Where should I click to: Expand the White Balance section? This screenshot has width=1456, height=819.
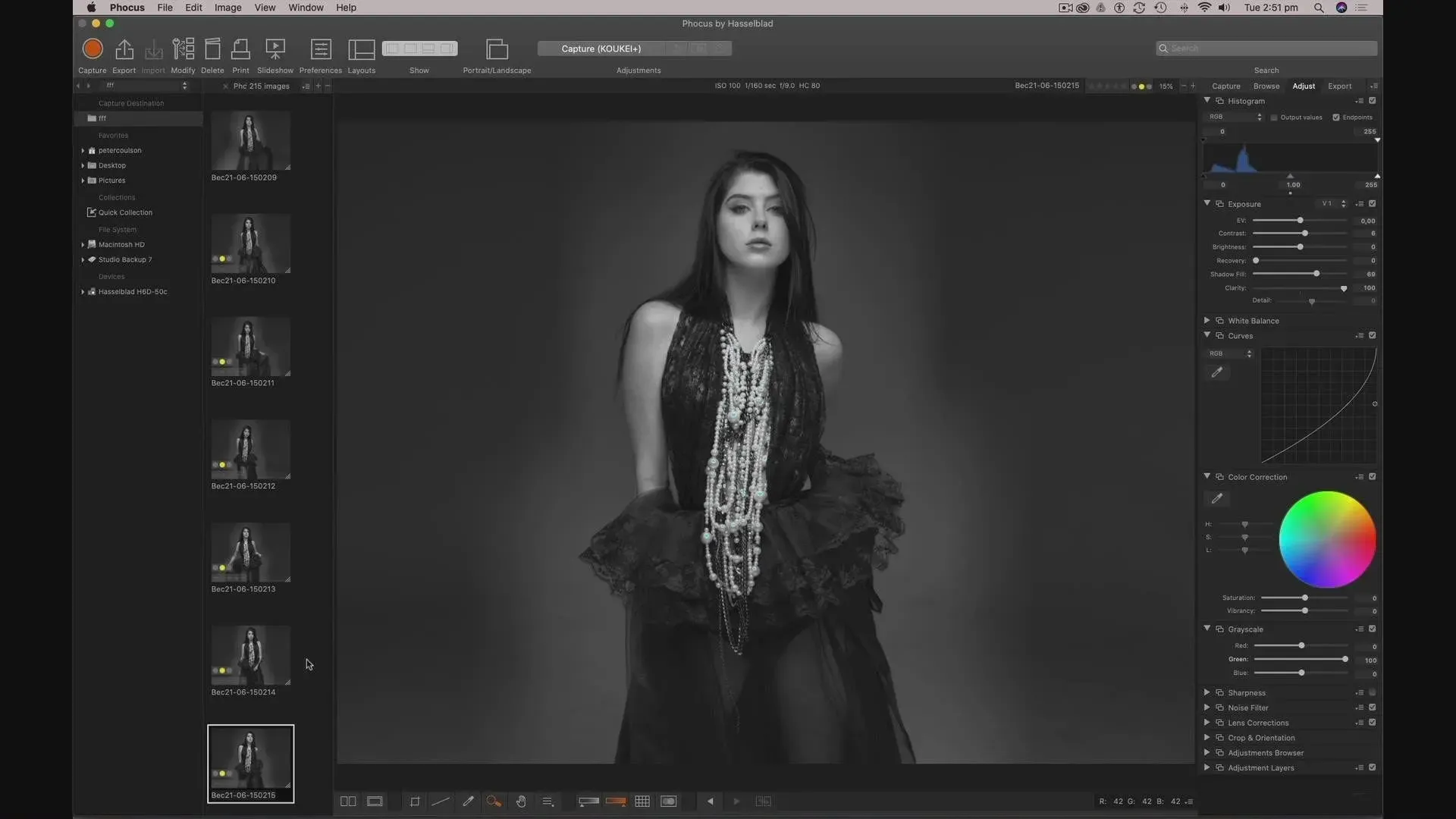click(1207, 321)
